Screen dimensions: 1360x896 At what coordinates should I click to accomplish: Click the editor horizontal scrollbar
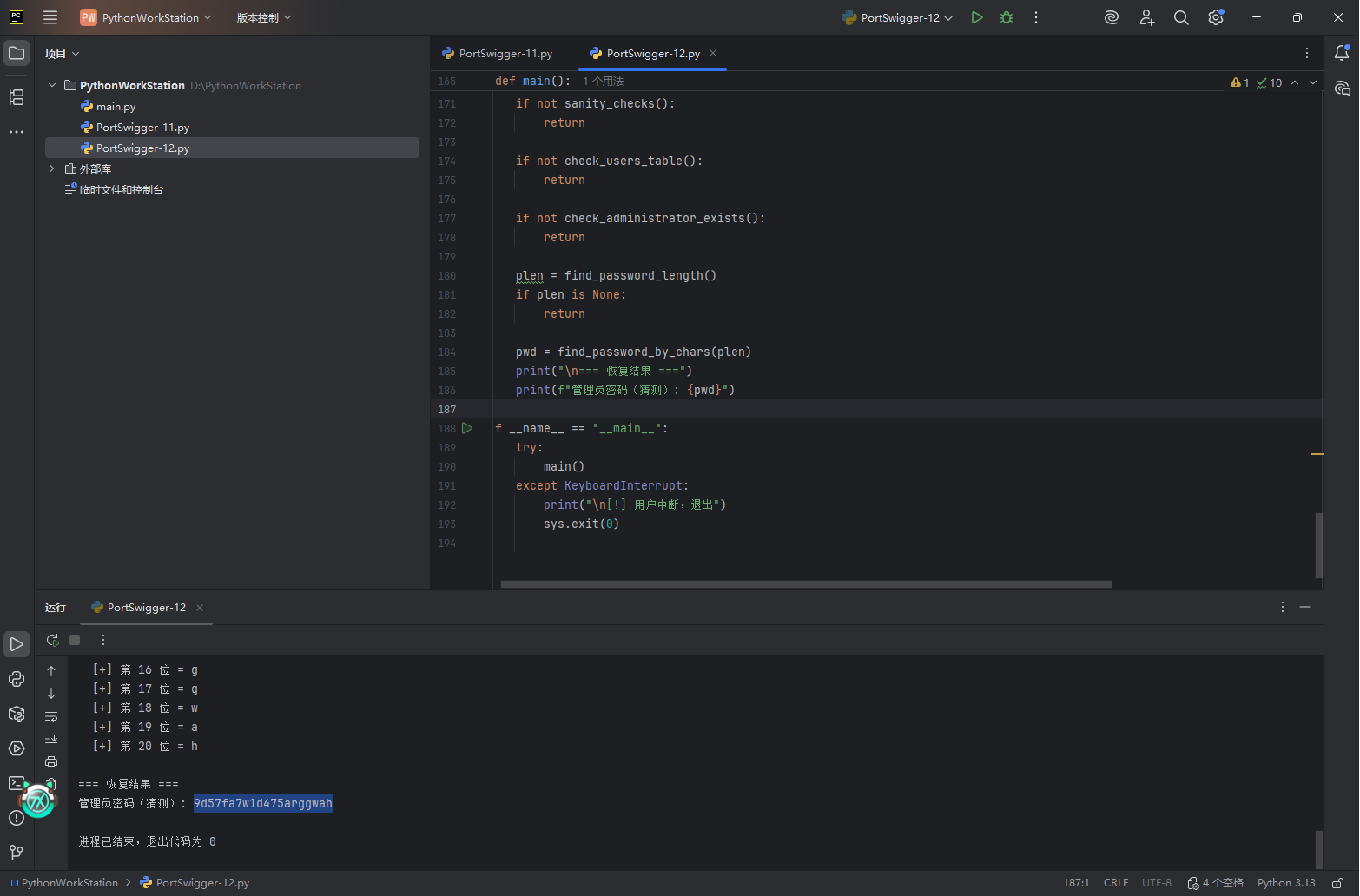(806, 584)
